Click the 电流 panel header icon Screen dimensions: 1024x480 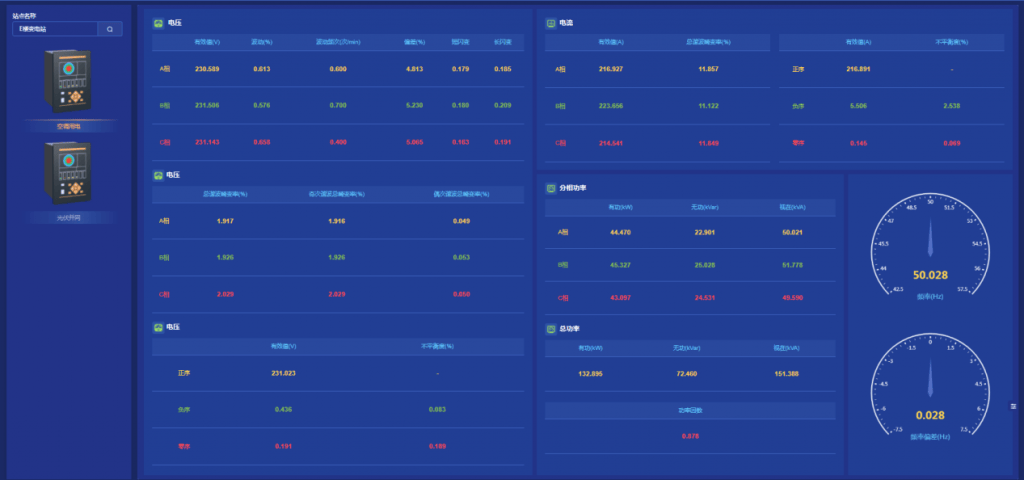pyautogui.click(x=551, y=22)
